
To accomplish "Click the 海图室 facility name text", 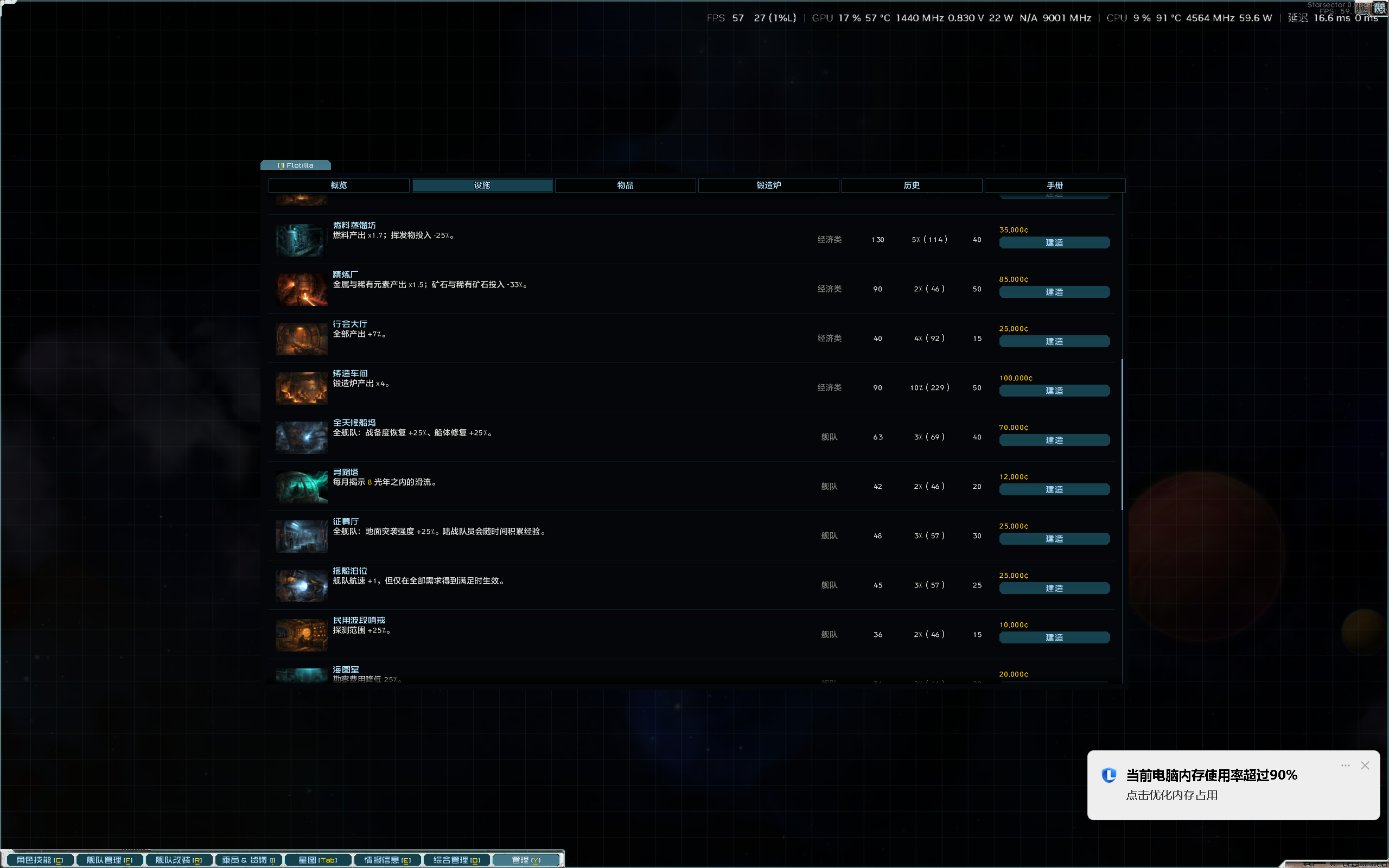I will click(x=346, y=670).
